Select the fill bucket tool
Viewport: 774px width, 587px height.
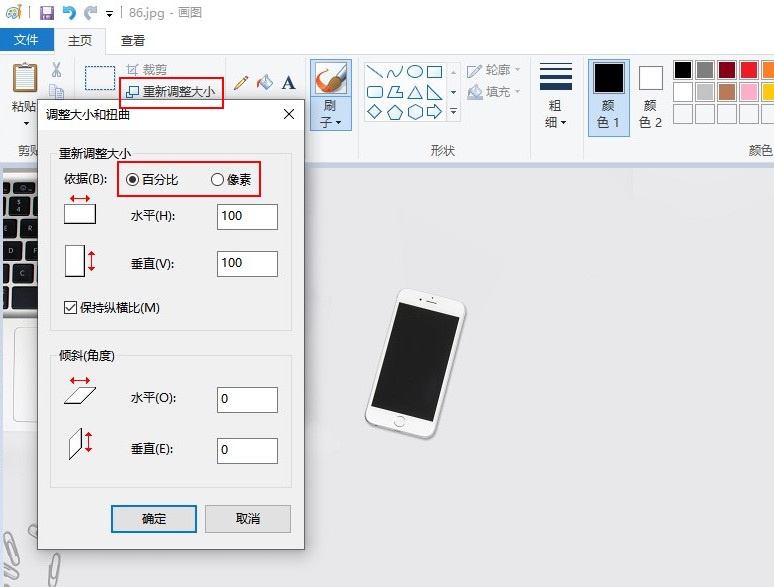pos(265,82)
